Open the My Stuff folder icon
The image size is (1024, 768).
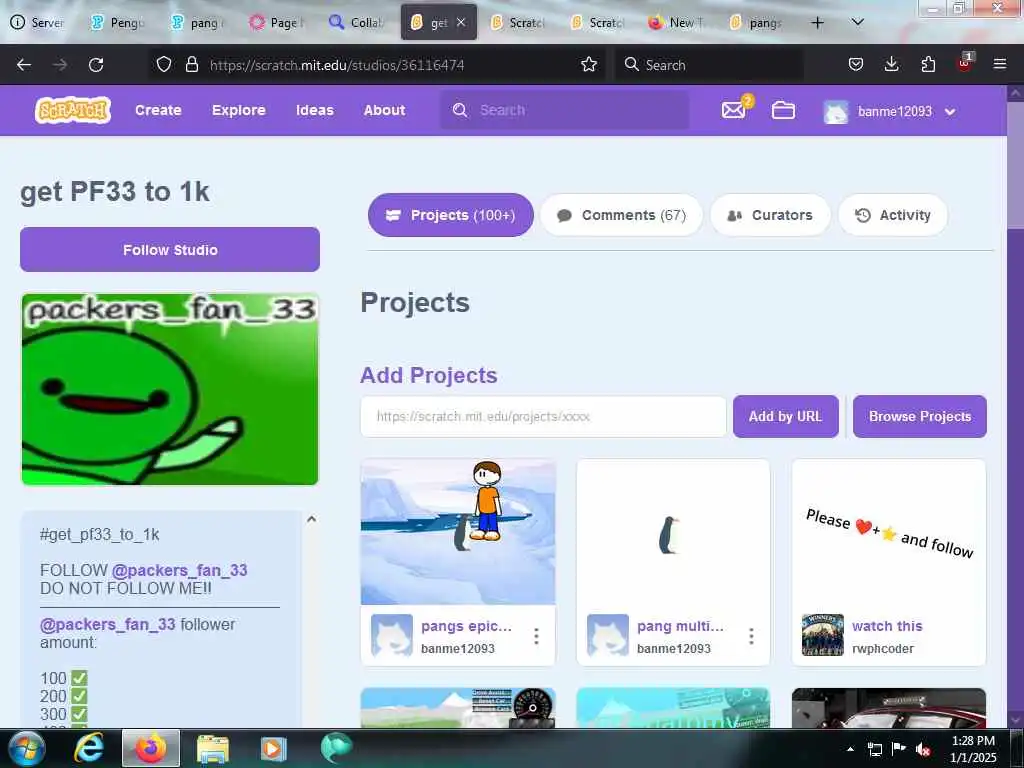783,110
